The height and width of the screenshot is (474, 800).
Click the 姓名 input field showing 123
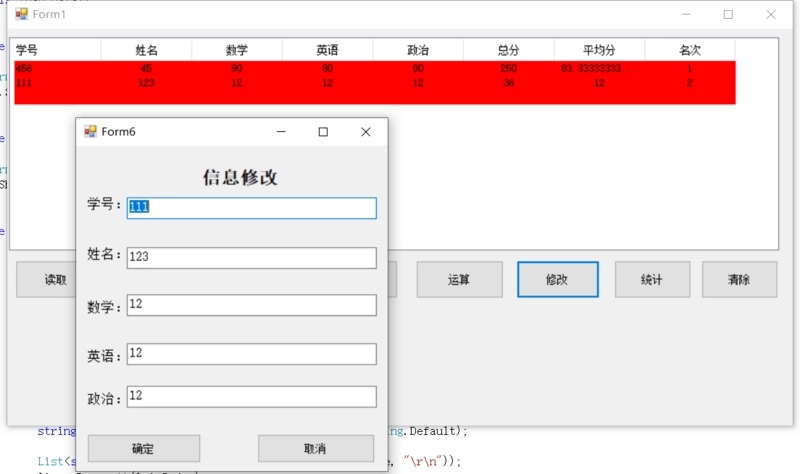[x=252, y=258]
